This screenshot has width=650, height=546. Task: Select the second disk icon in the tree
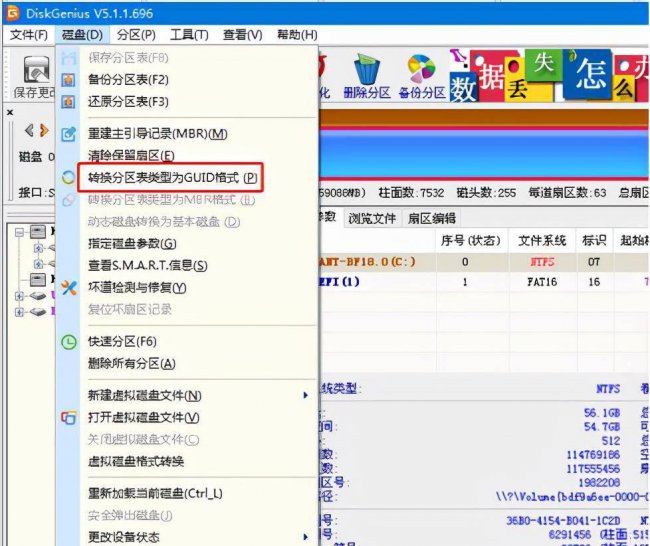(x=38, y=279)
